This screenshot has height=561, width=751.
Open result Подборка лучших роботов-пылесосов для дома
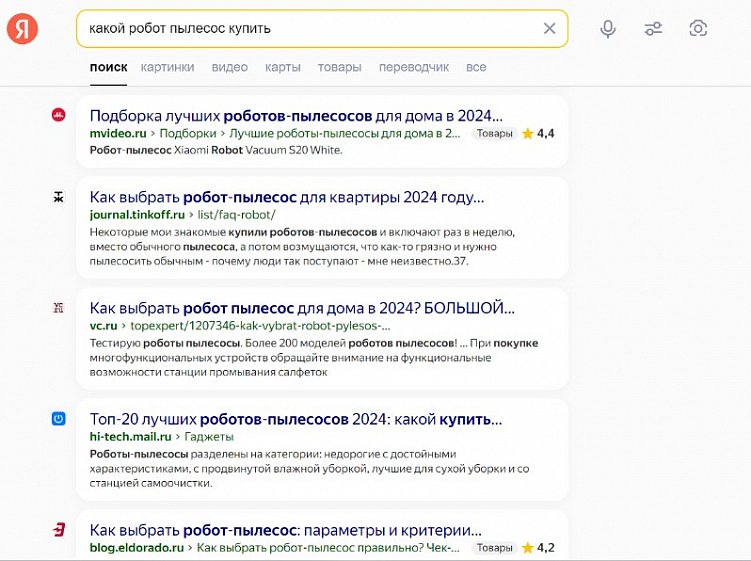[296, 116]
